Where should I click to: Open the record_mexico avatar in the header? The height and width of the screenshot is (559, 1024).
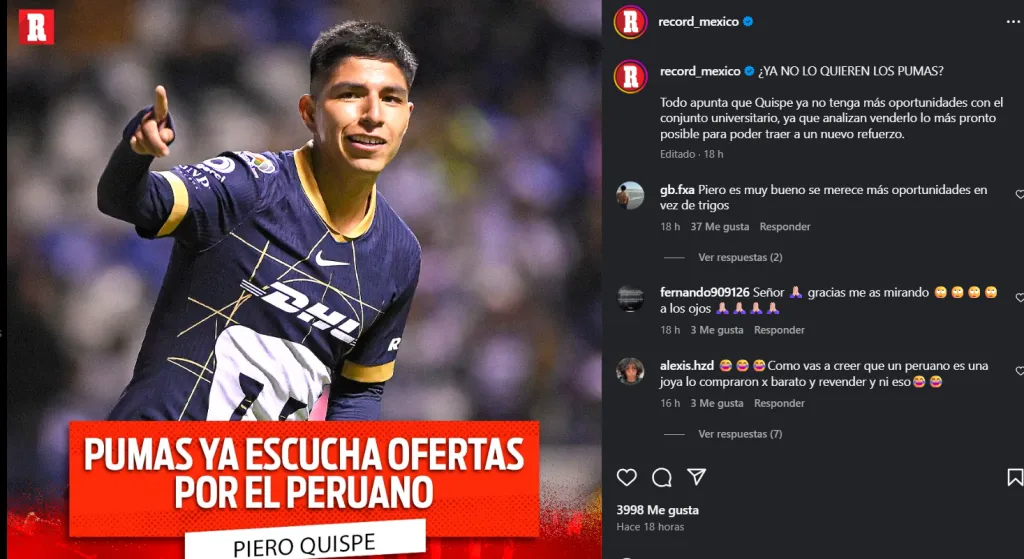(x=630, y=22)
